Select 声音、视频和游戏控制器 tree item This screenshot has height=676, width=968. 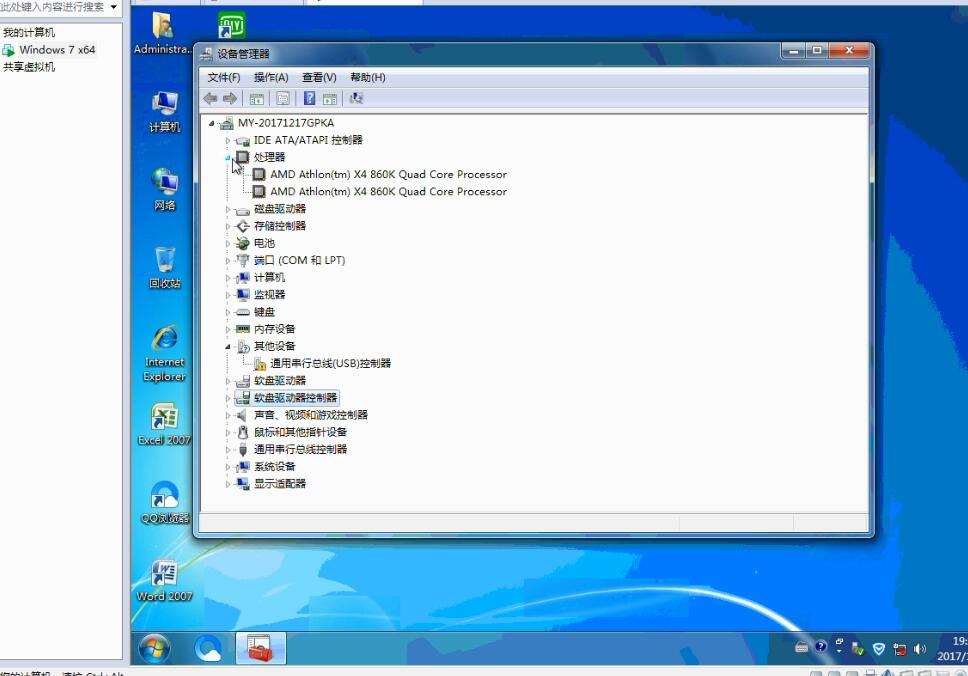[311, 415]
